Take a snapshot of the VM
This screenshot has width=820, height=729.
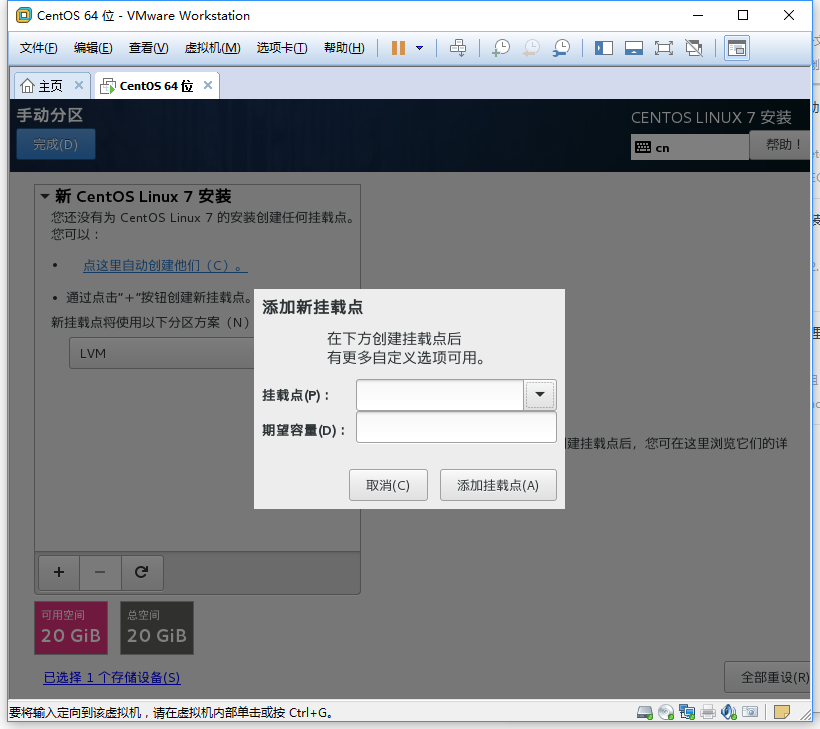click(501, 48)
